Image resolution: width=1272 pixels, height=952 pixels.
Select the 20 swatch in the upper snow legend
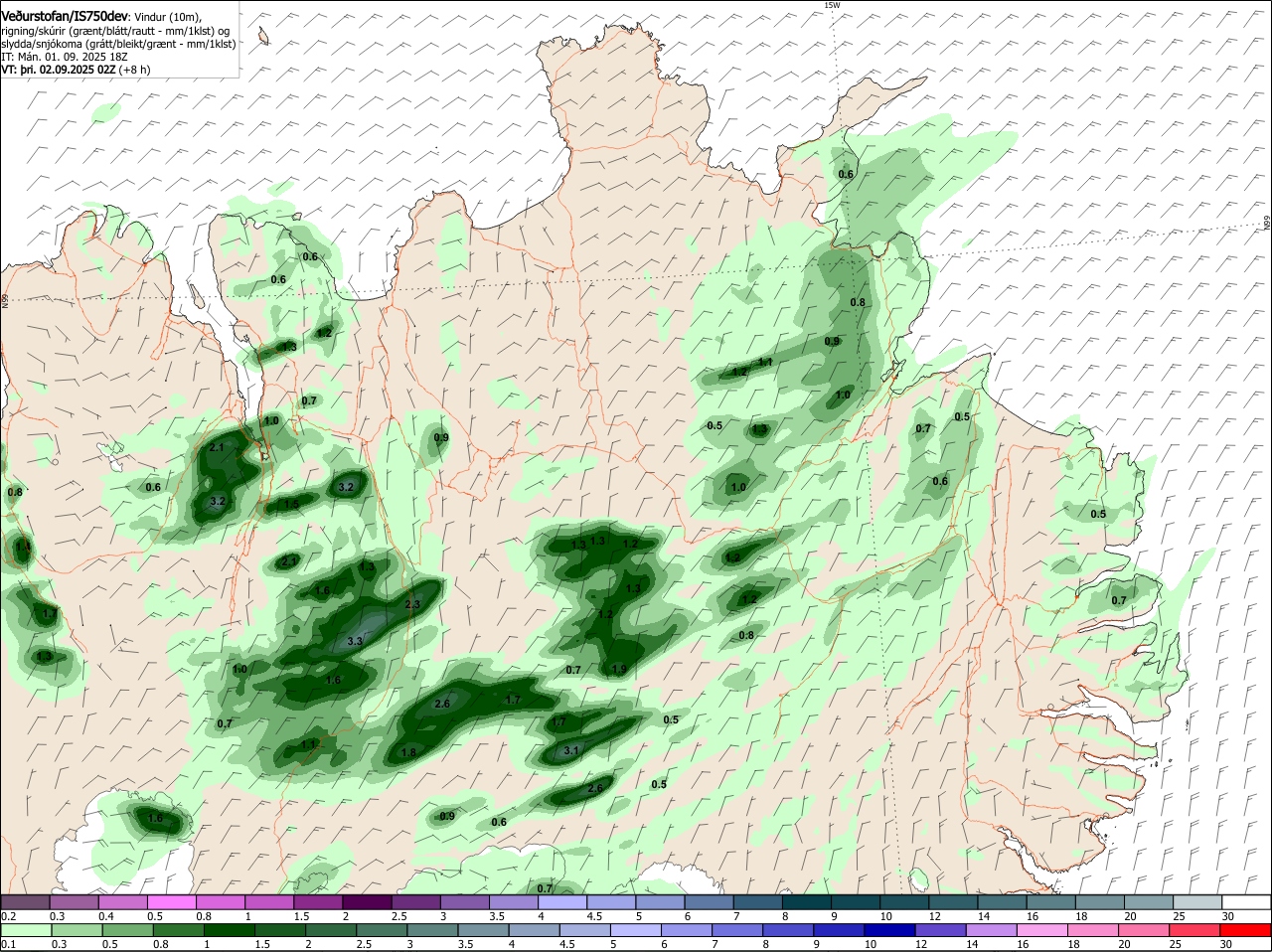pos(1148,902)
